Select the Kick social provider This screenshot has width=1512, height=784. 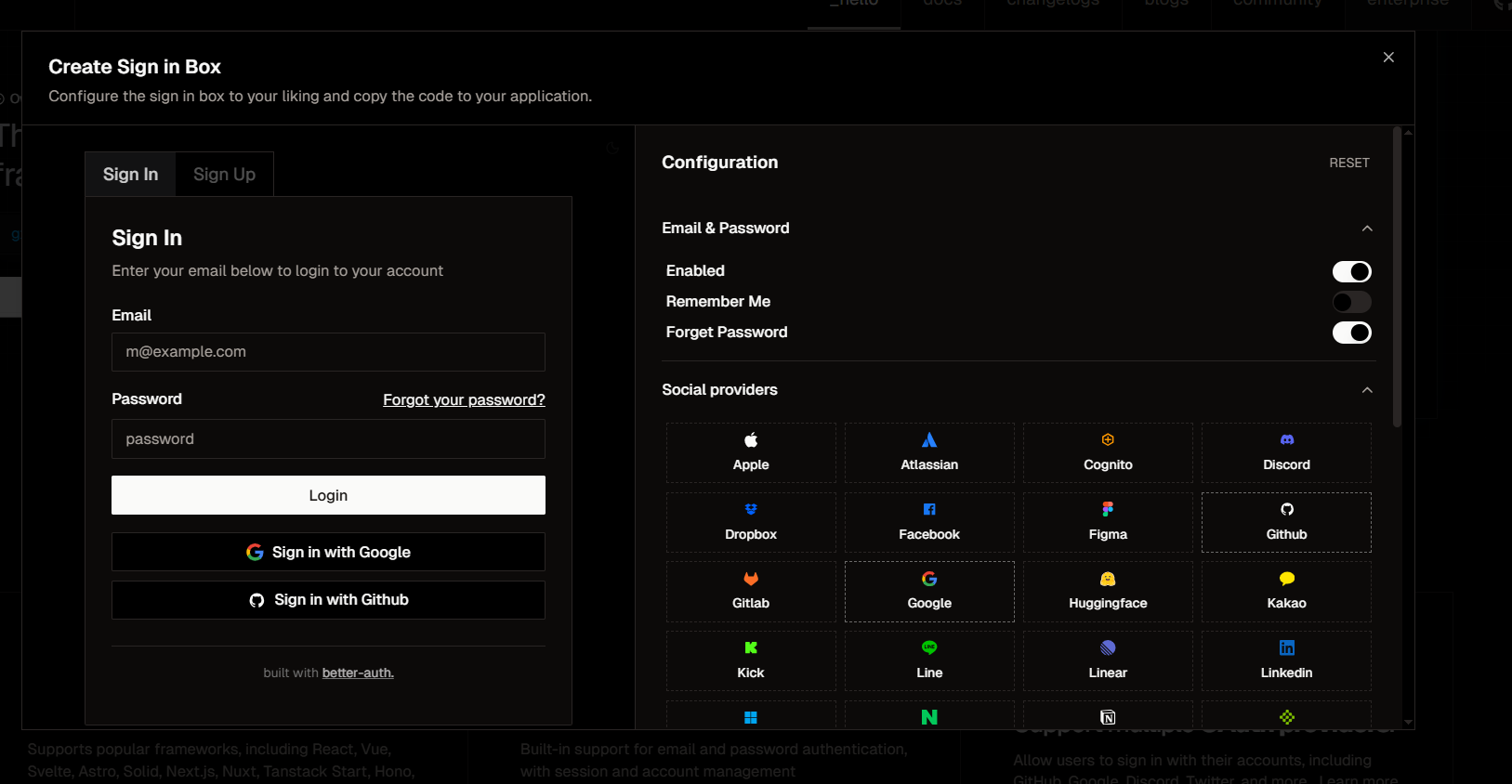[x=751, y=660]
